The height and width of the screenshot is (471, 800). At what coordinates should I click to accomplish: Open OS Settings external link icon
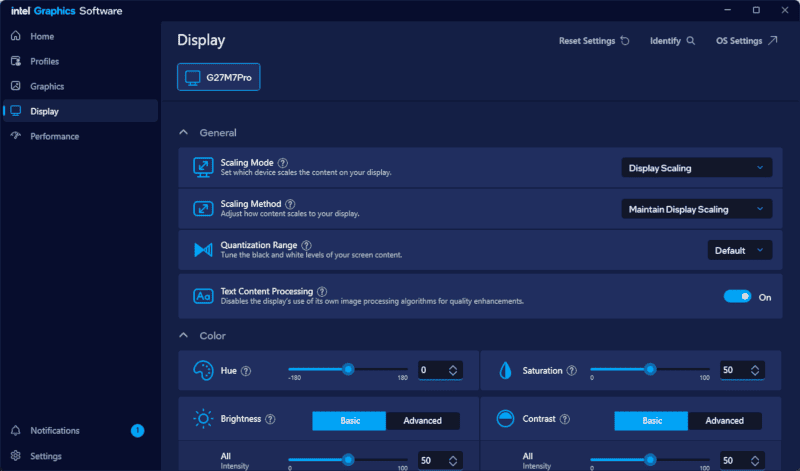(772, 41)
